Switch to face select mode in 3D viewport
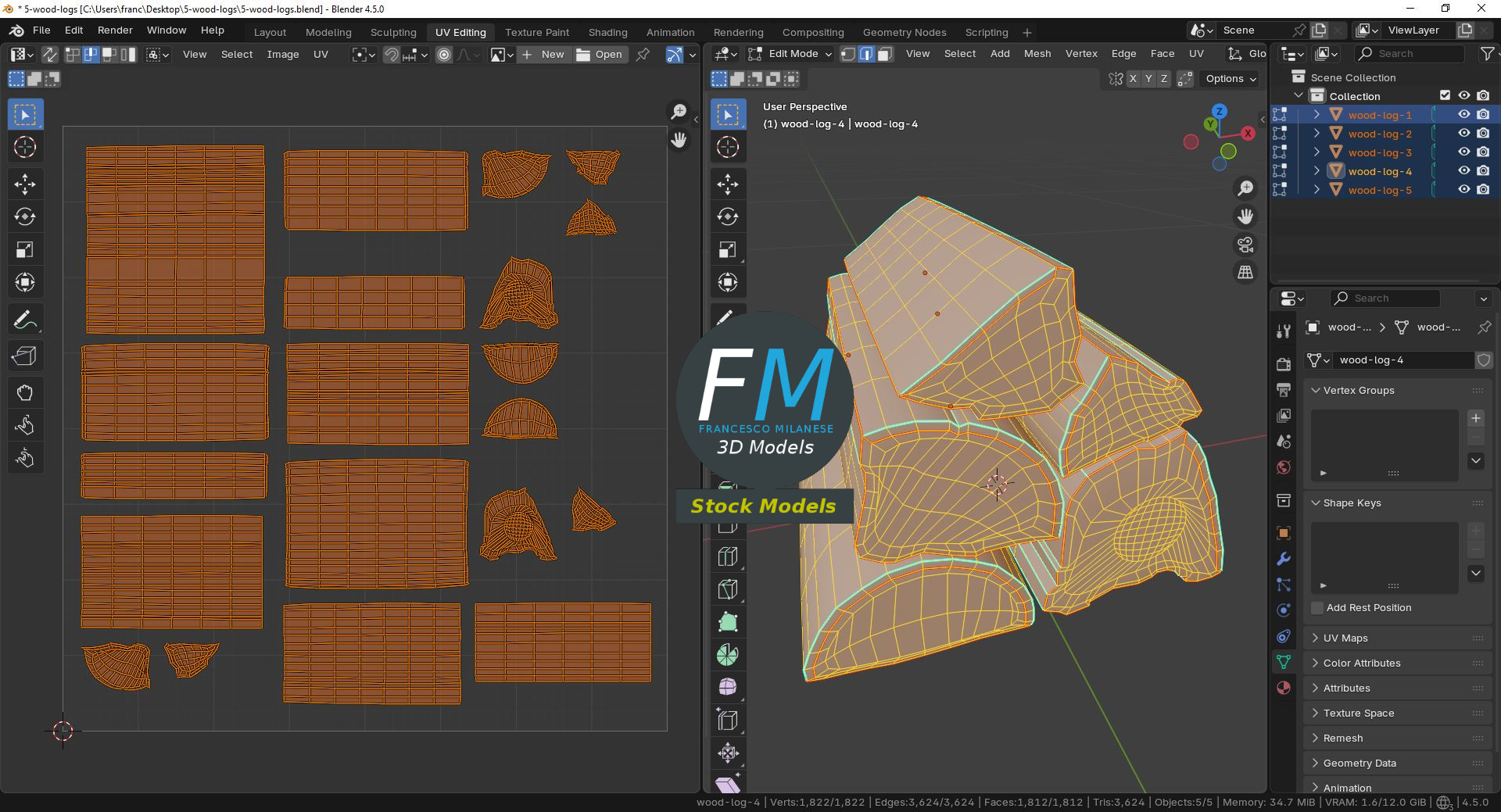The height and width of the screenshot is (812, 1501). pyautogui.click(x=885, y=54)
